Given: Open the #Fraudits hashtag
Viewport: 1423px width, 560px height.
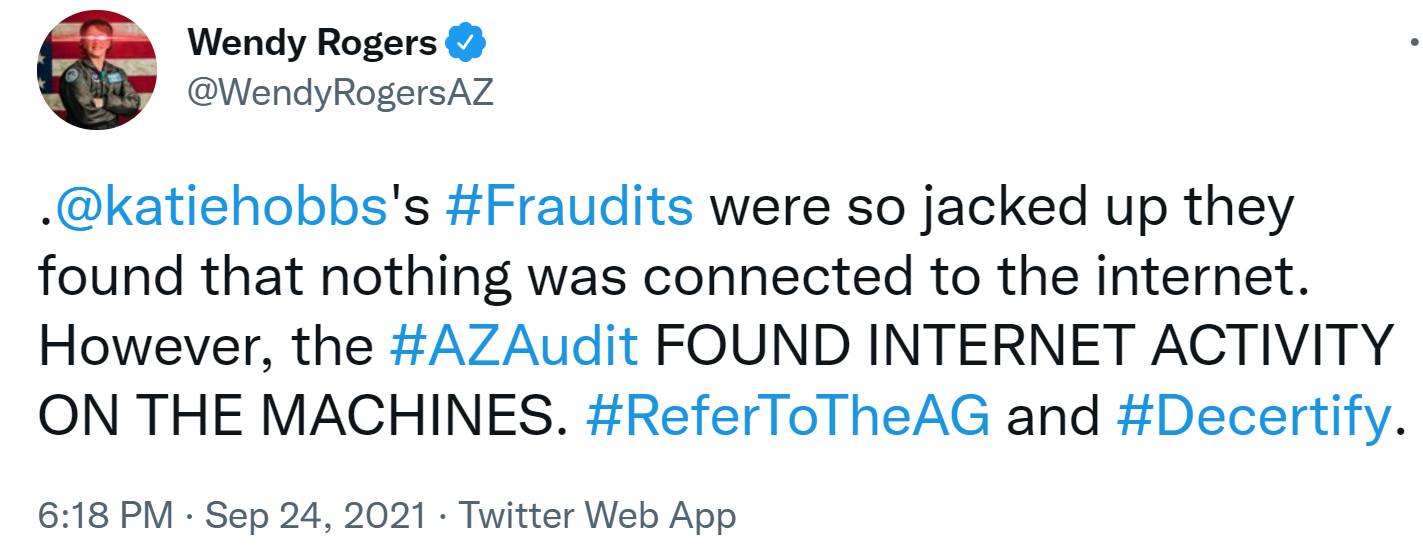Looking at the screenshot, I should pyautogui.click(x=569, y=207).
